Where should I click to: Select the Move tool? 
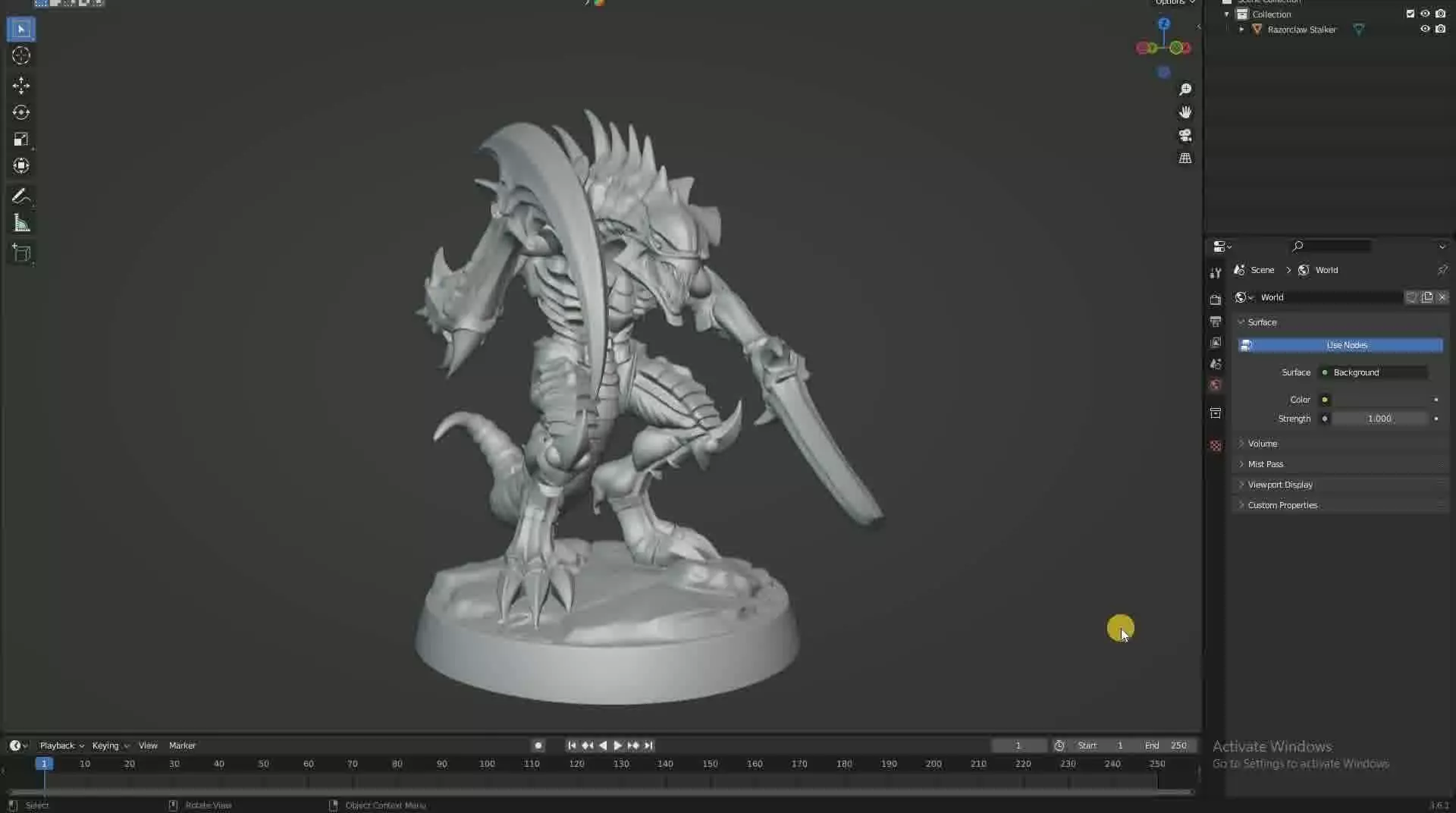click(21, 85)
